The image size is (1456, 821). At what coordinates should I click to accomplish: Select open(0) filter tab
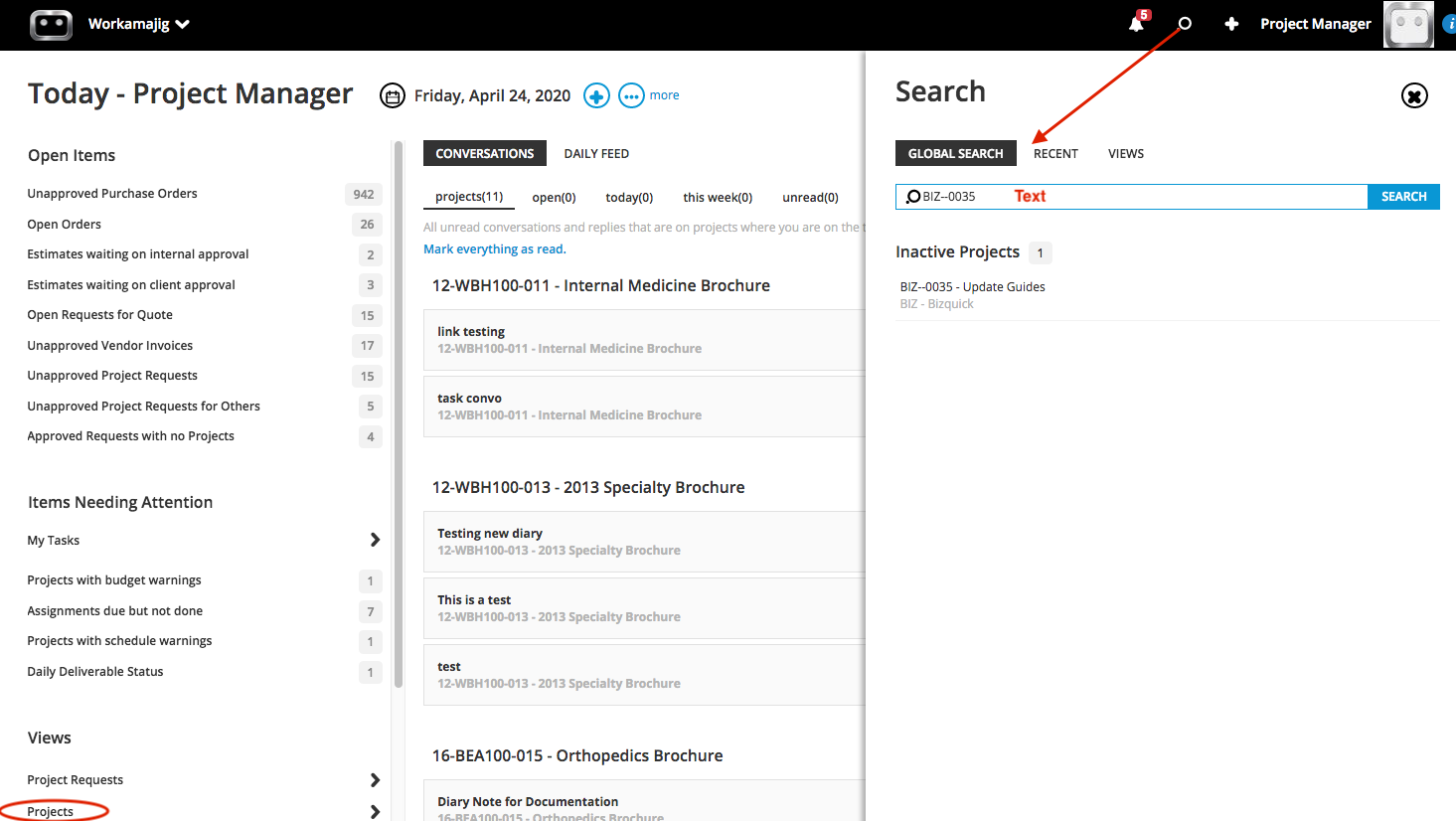point(554,197)
